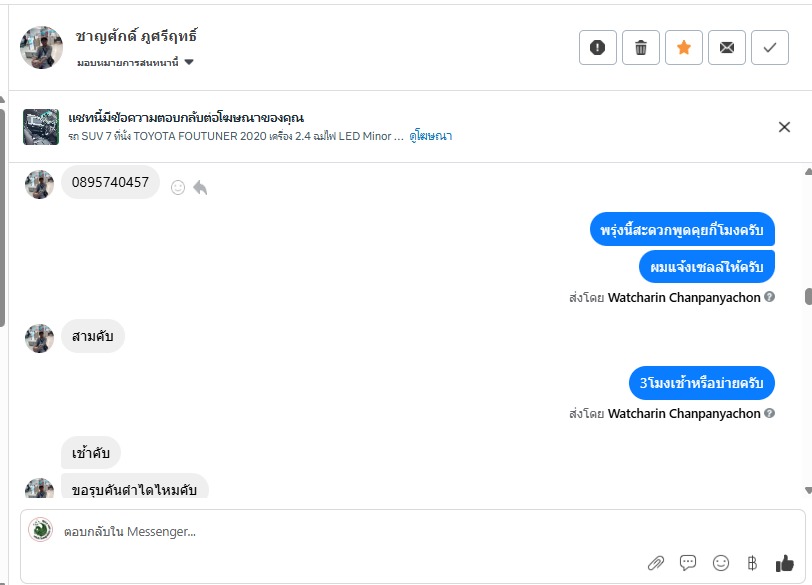The image size is (812, 585).
Task: Toggle the orange follow-up star
Action: click(684, 47)
